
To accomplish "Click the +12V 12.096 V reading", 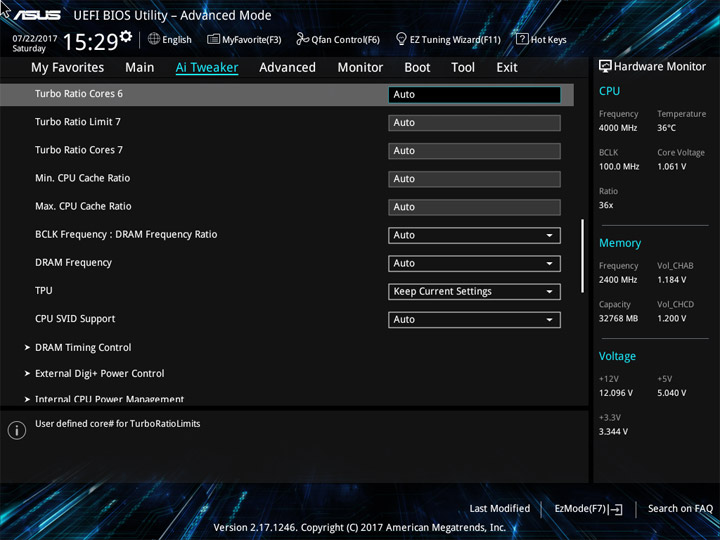I will [615, 393].
